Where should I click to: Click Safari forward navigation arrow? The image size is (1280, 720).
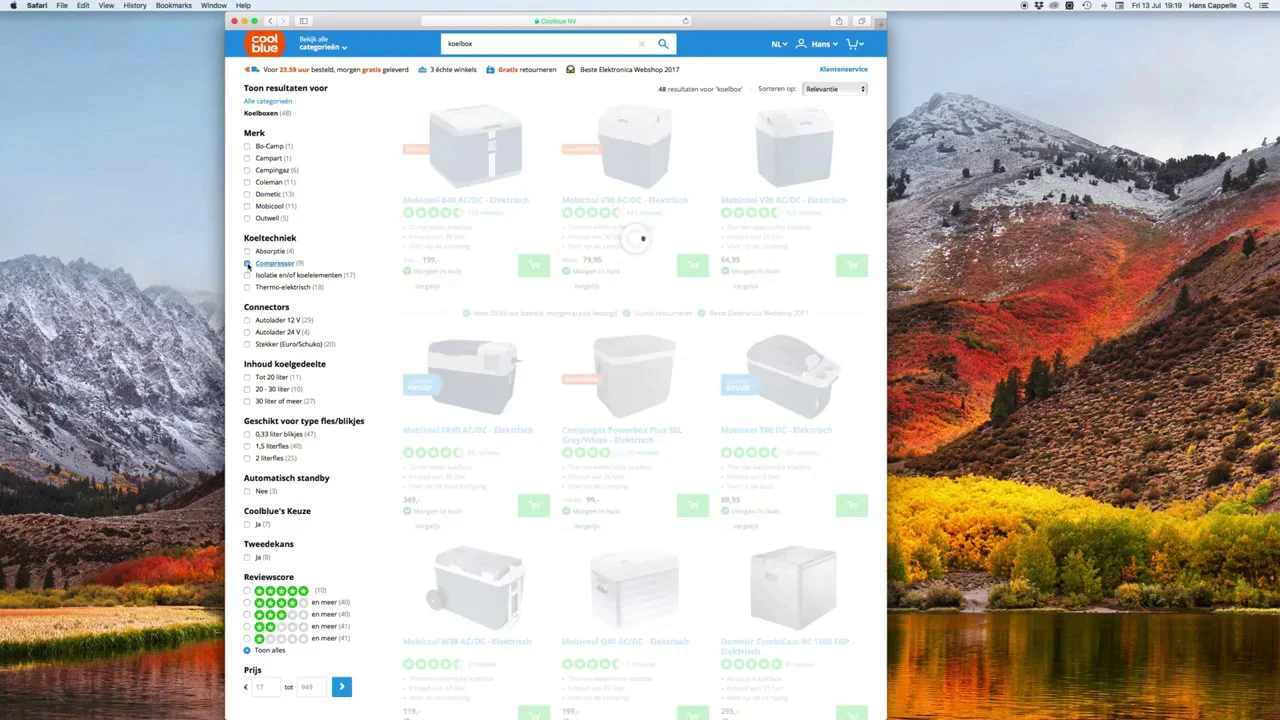(283, 21)
